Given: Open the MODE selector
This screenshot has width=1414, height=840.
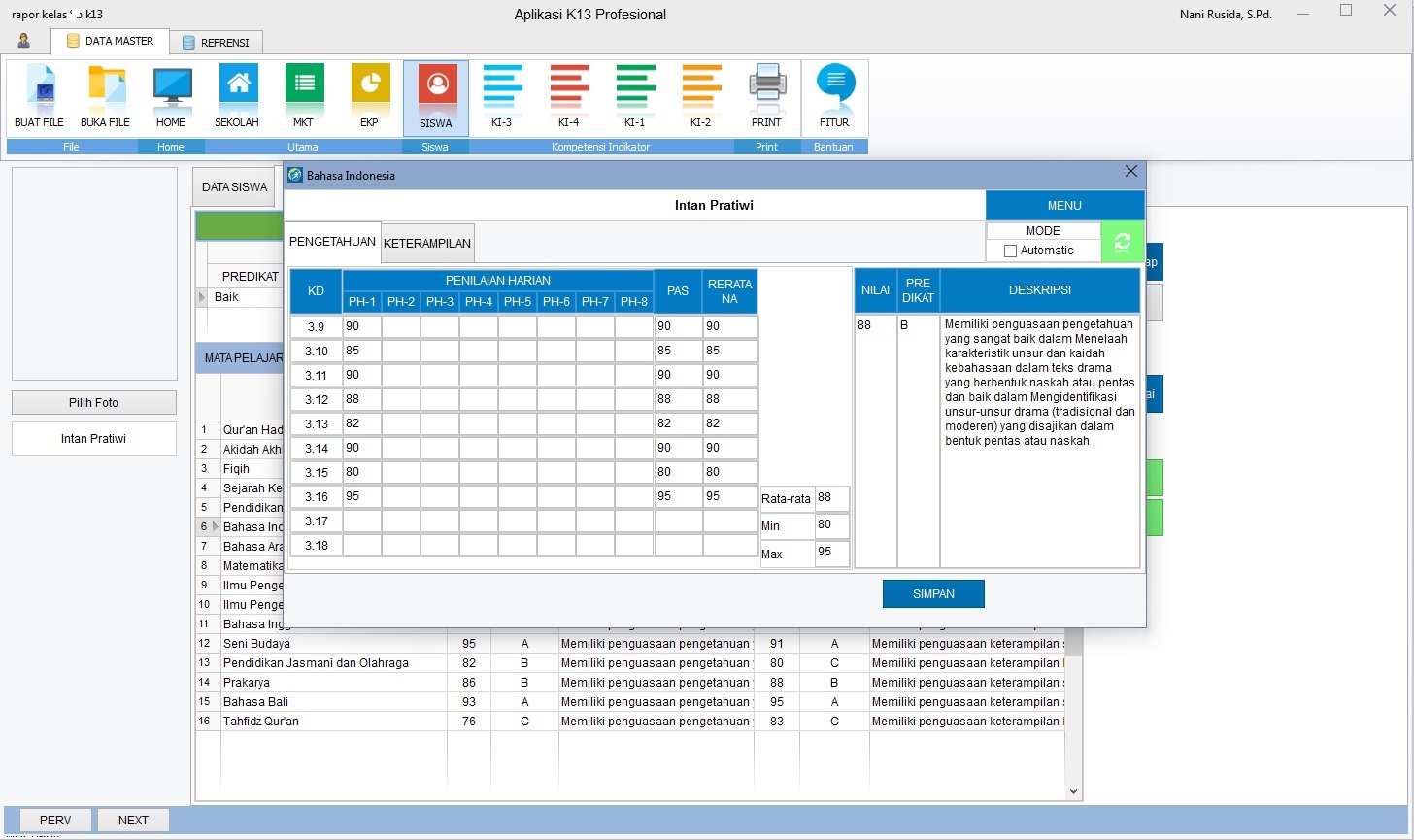Looking at the screenshot, I should coord(1042,230).
